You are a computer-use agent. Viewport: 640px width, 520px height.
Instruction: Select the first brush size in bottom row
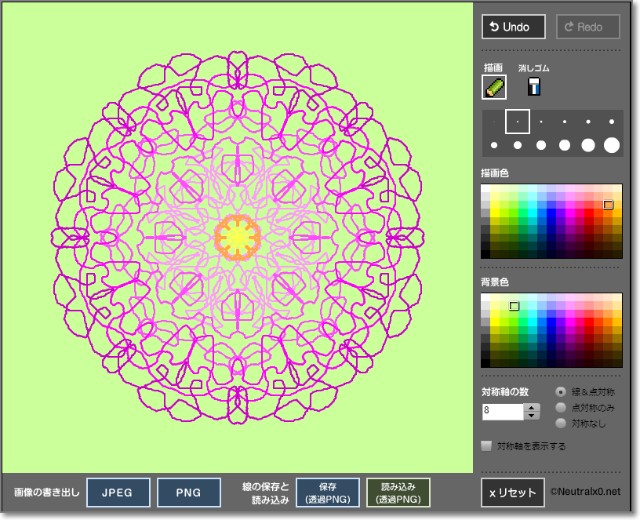[494, 146]
